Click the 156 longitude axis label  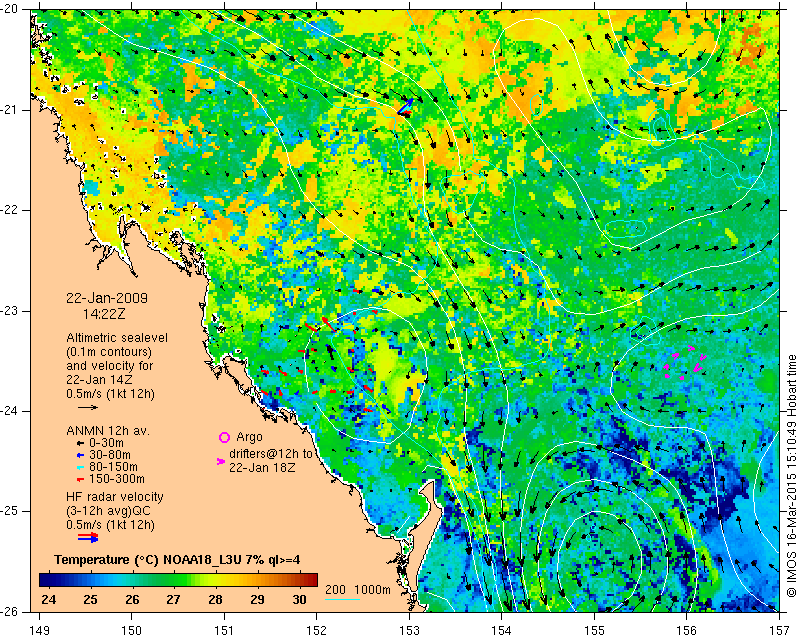click(x=687, y=631)
